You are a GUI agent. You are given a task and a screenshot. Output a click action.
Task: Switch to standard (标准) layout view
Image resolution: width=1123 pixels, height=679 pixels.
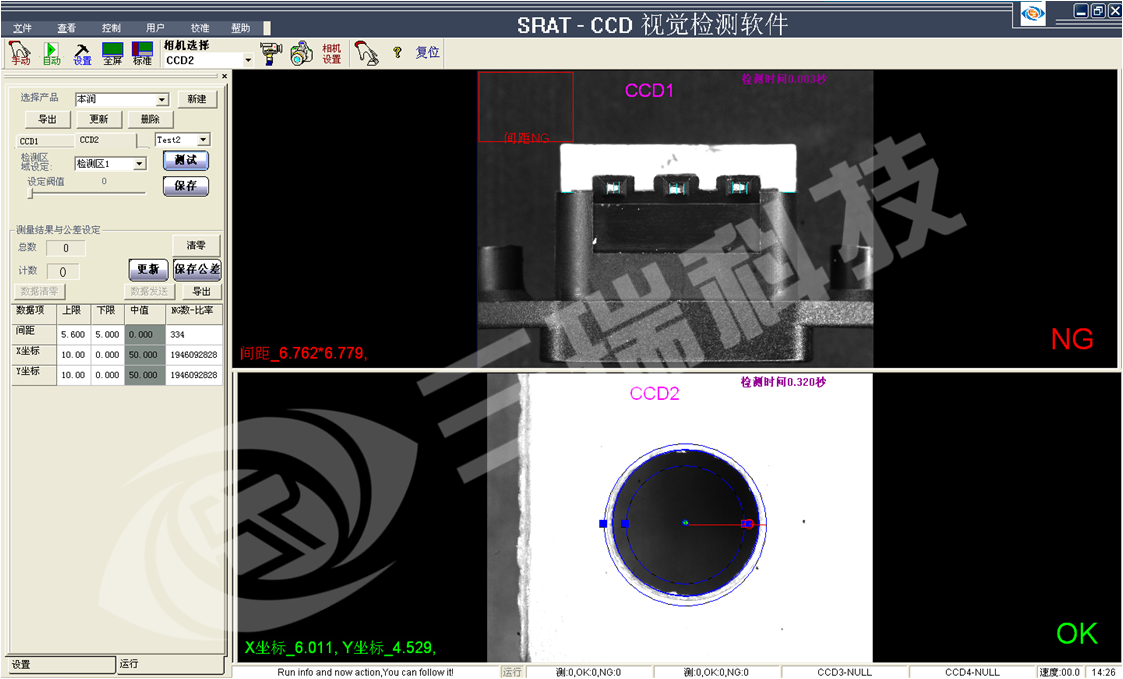(x=143, y=53)
